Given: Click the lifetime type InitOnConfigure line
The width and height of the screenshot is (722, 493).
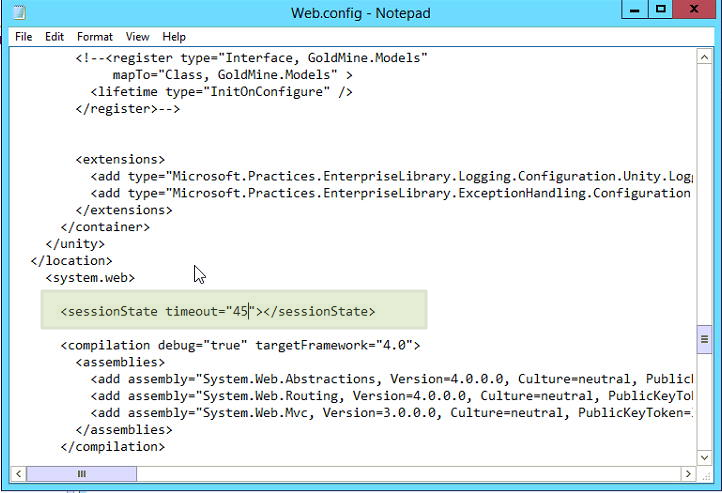Looking at the screenshot, I should [222, 91].
